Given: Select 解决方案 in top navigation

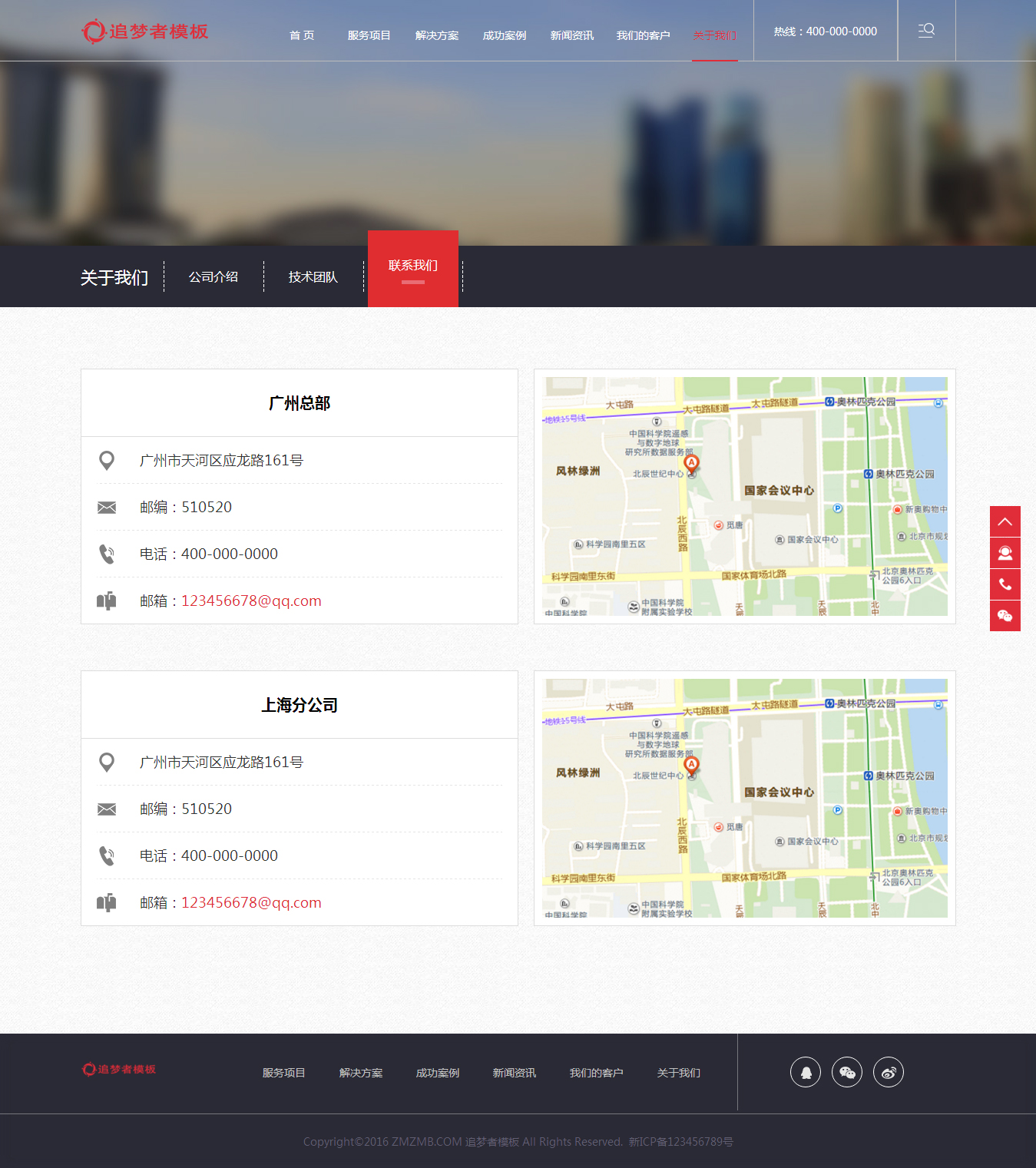Looking at the screenshot, I should click(436, 35).
